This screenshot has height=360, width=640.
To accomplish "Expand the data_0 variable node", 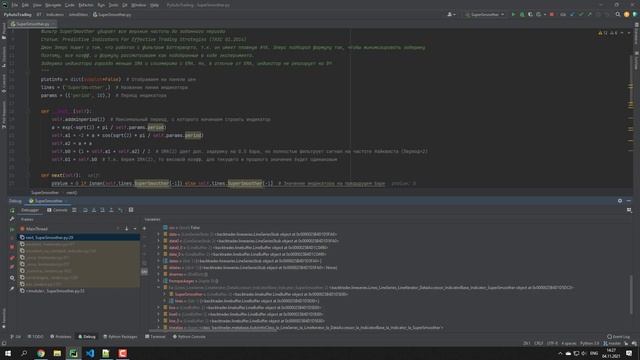I will pos(159,254).
